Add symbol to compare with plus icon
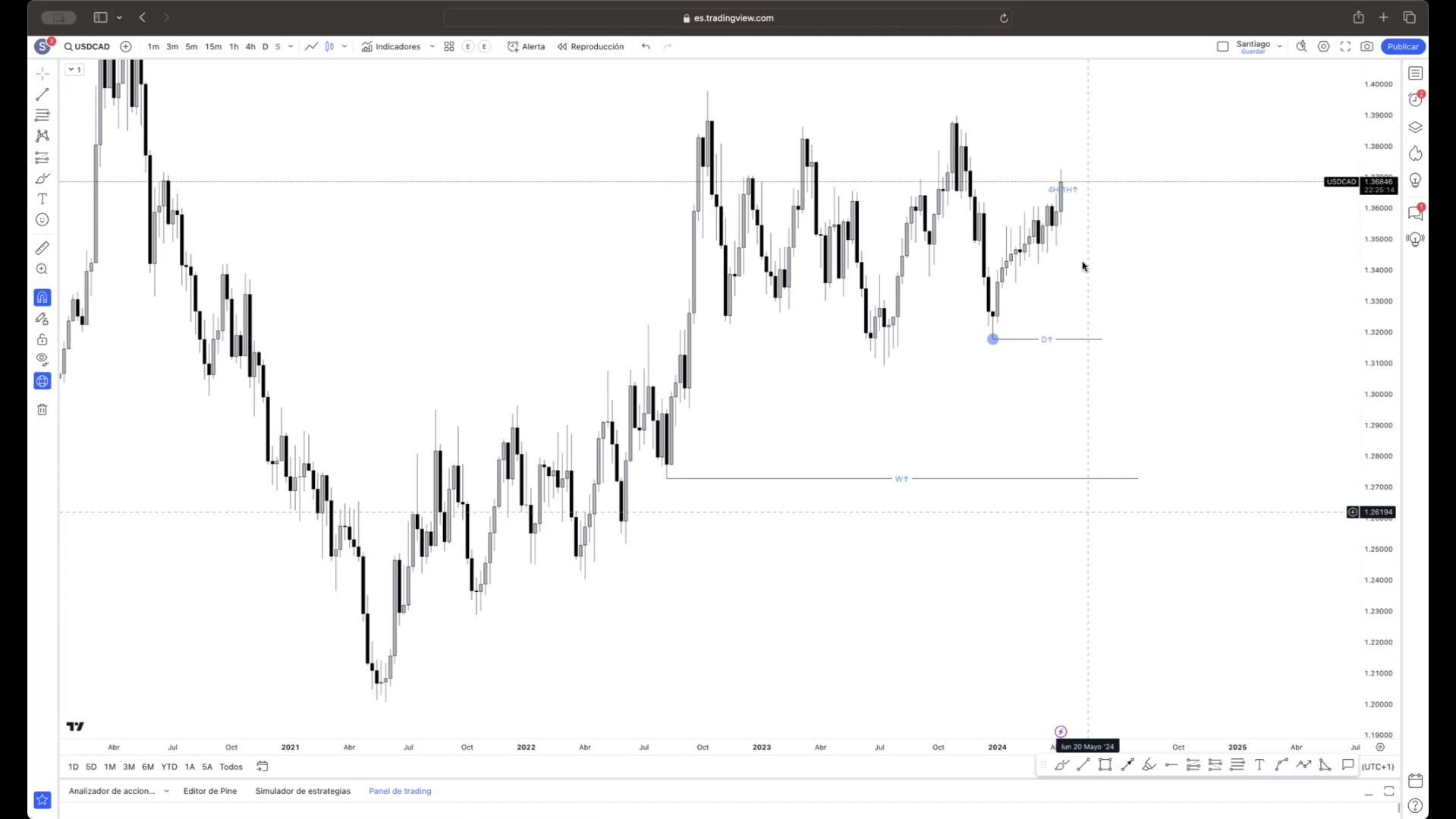The height and width of the screenshot is (819, 1456). (x=126, y=47)
